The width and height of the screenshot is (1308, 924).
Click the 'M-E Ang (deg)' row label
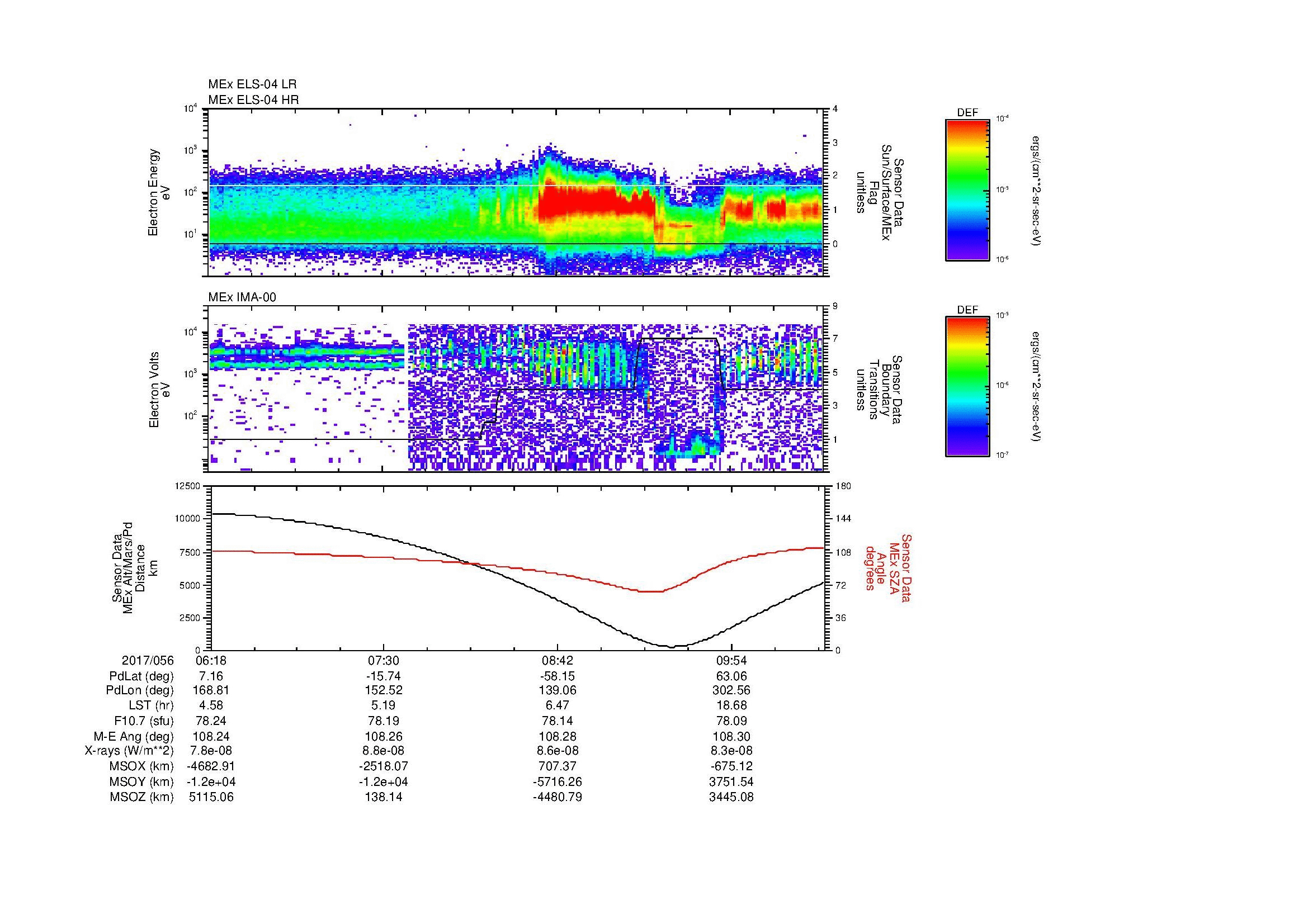134,736
